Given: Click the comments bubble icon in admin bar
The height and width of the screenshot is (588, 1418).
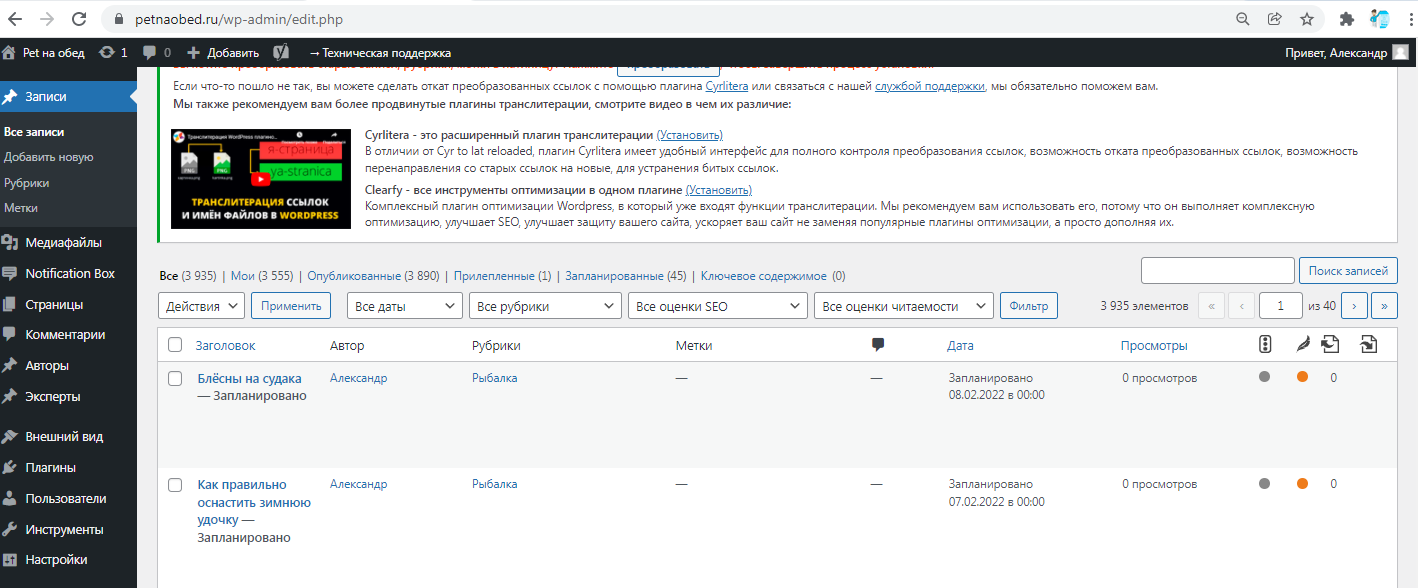Looking at the screenshot, I should pyautogui.click(x=150, y=52).
